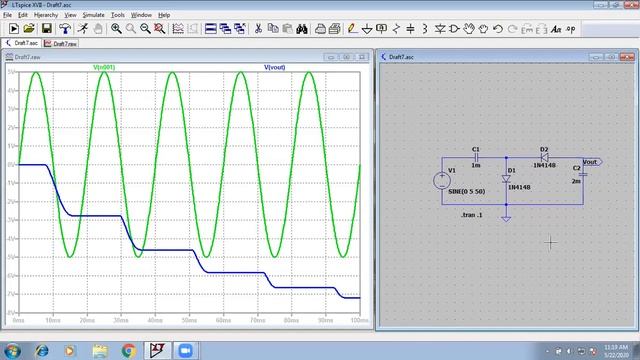Open the Edit menu
Screen dimensions: 640x360
[23, 15]
